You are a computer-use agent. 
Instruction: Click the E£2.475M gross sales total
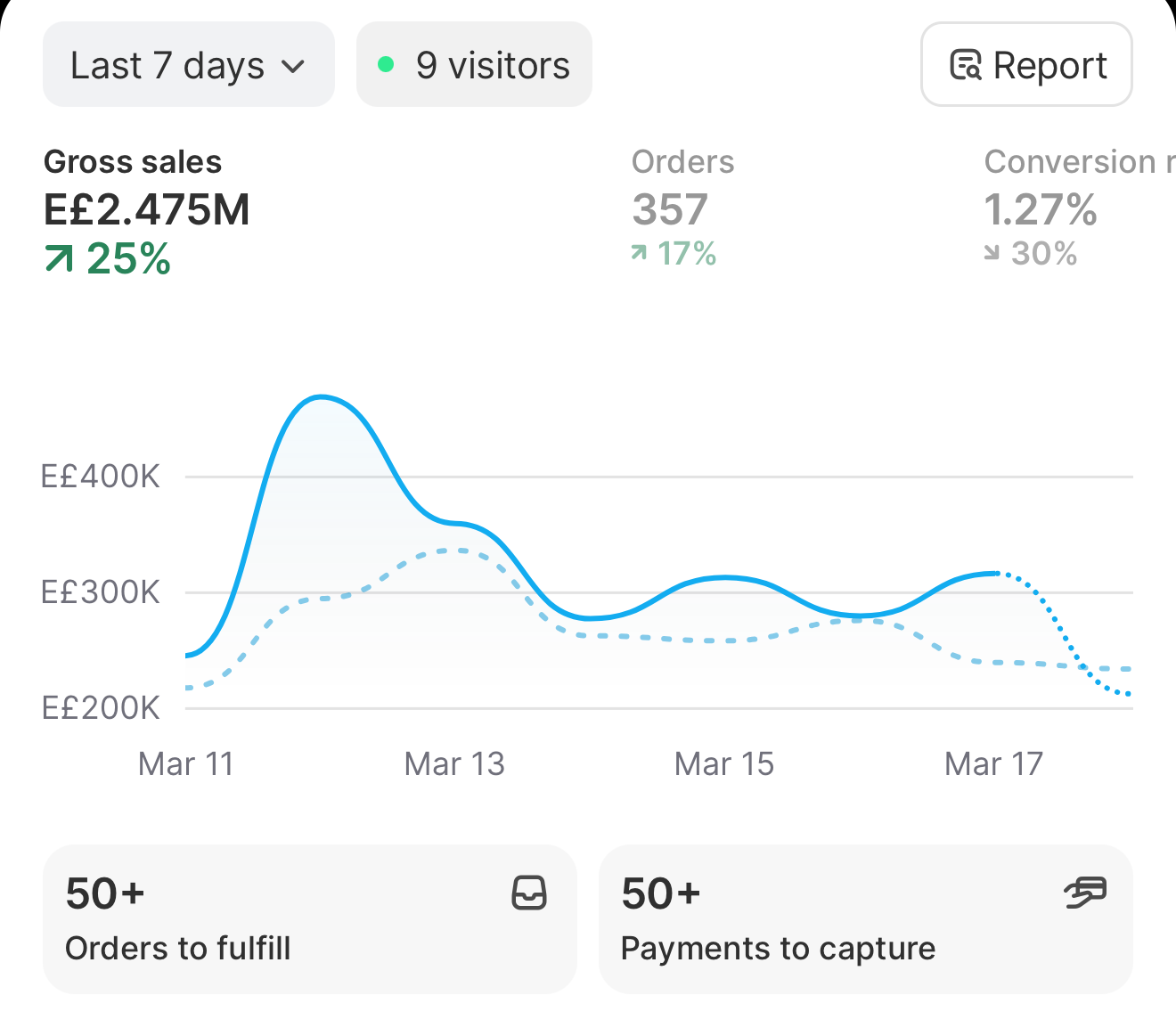(x=147, y=210)
